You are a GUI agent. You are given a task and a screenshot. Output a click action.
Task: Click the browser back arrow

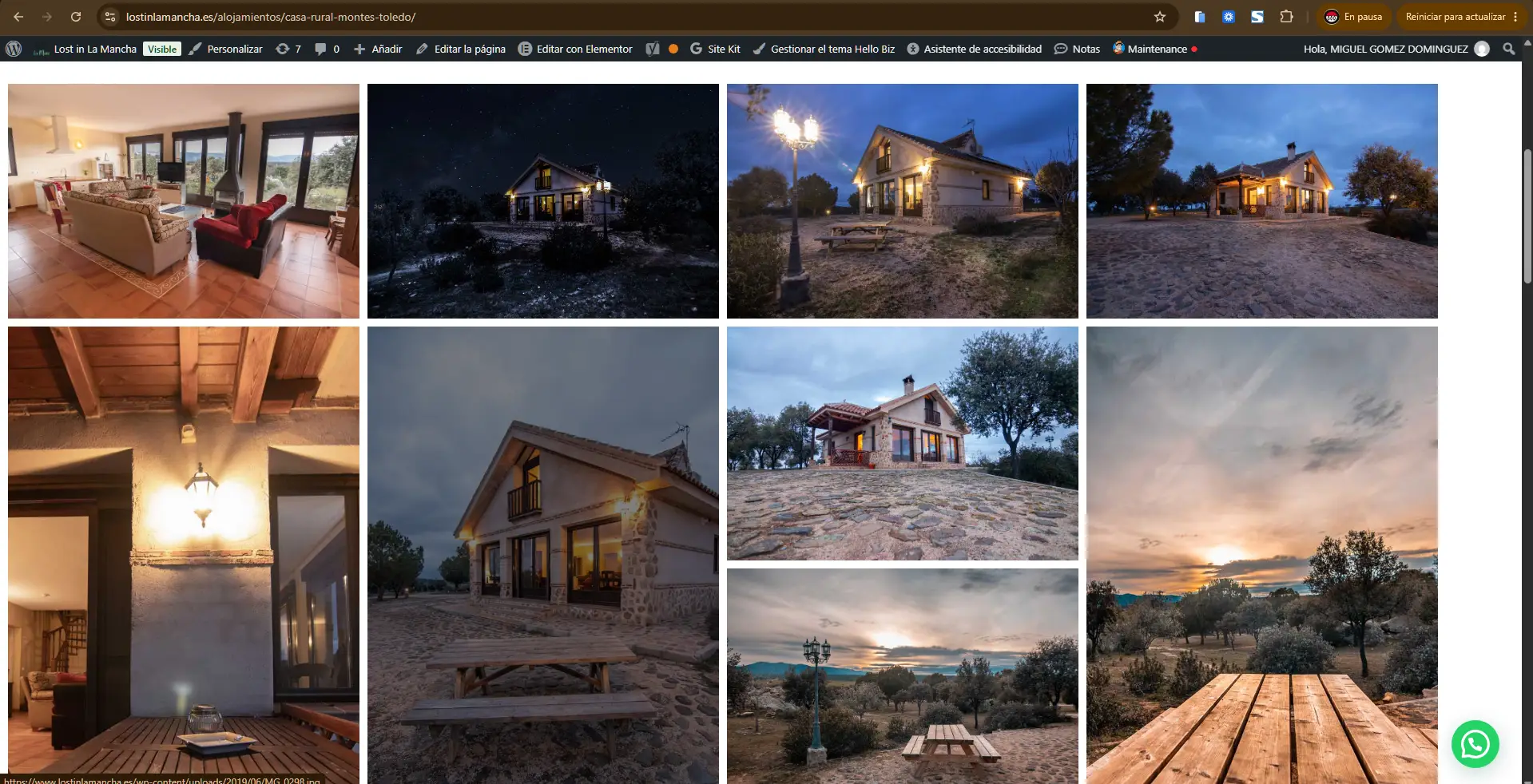(18, 17)
